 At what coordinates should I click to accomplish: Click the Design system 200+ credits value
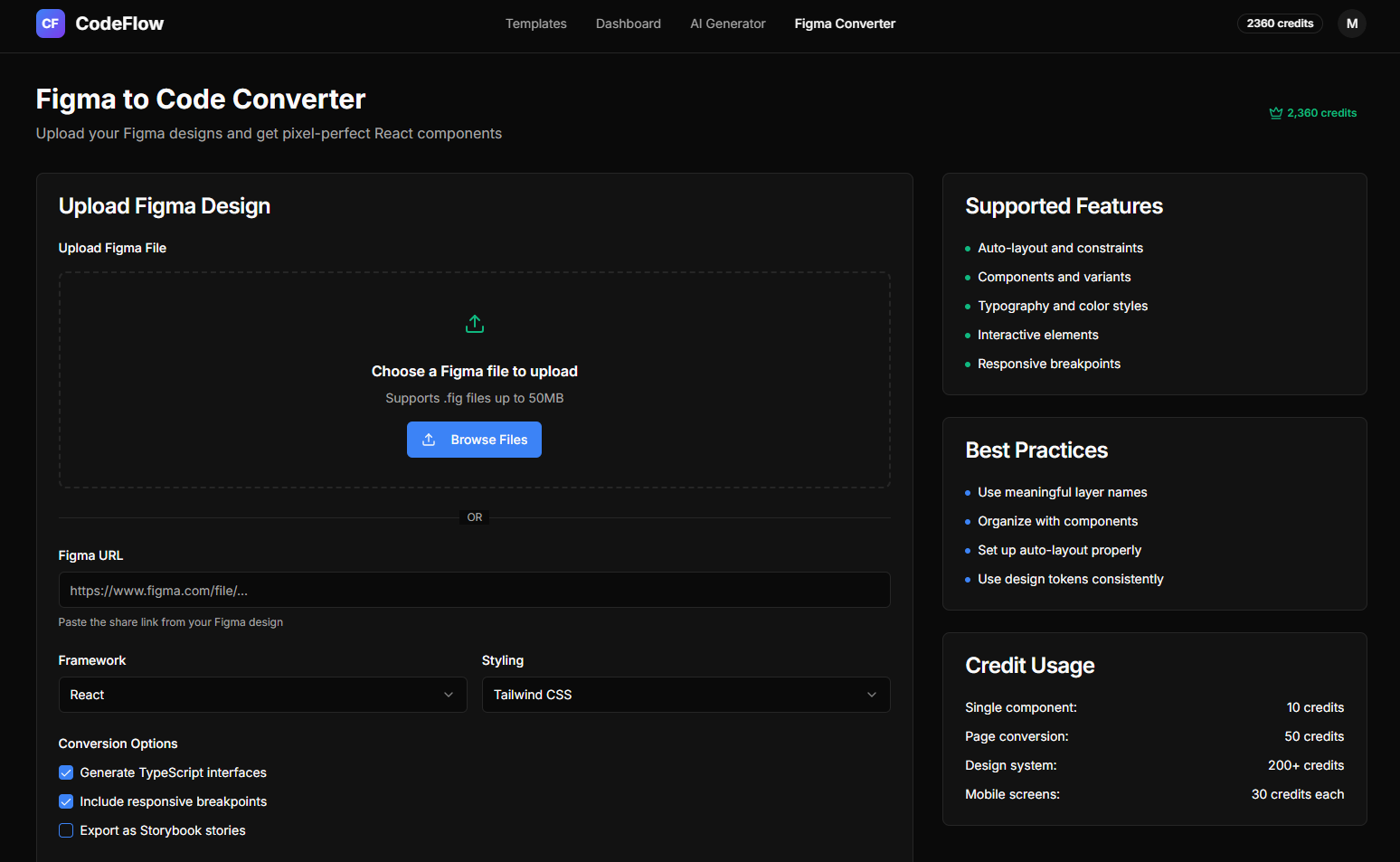(1306, 765)
